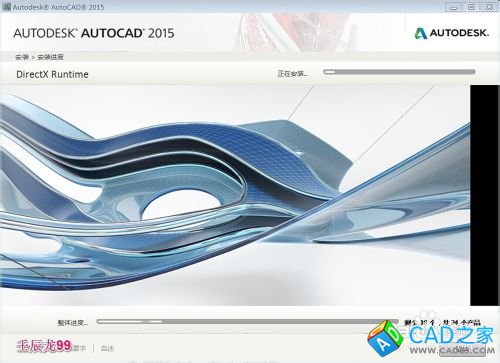Viewport: 500px width, 363px height.
Task: Click the AUTODESK AUTOCAD 2015 heading
Action: click(94, 33)
